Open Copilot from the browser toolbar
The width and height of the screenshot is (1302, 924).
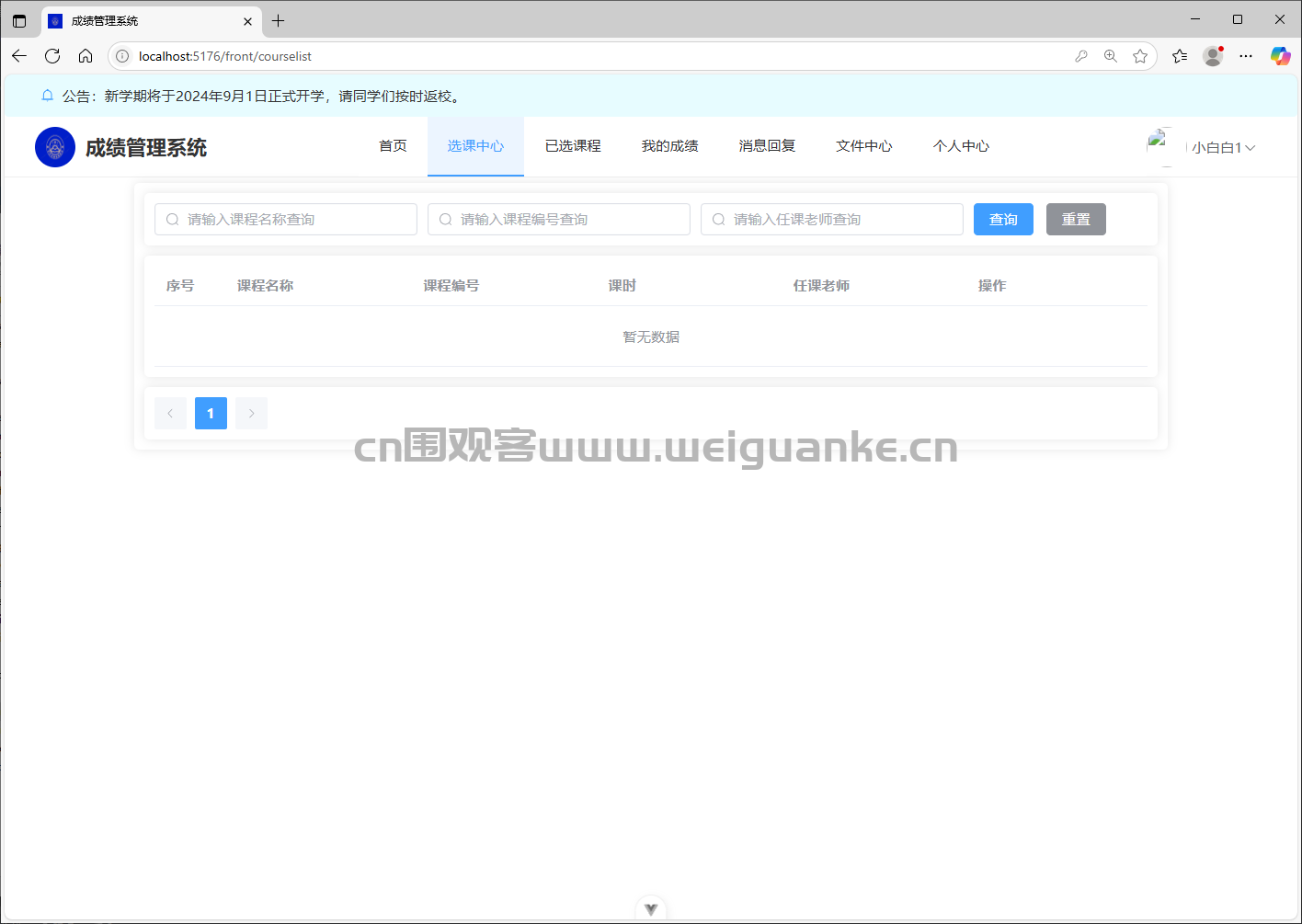click(1280, 55)
